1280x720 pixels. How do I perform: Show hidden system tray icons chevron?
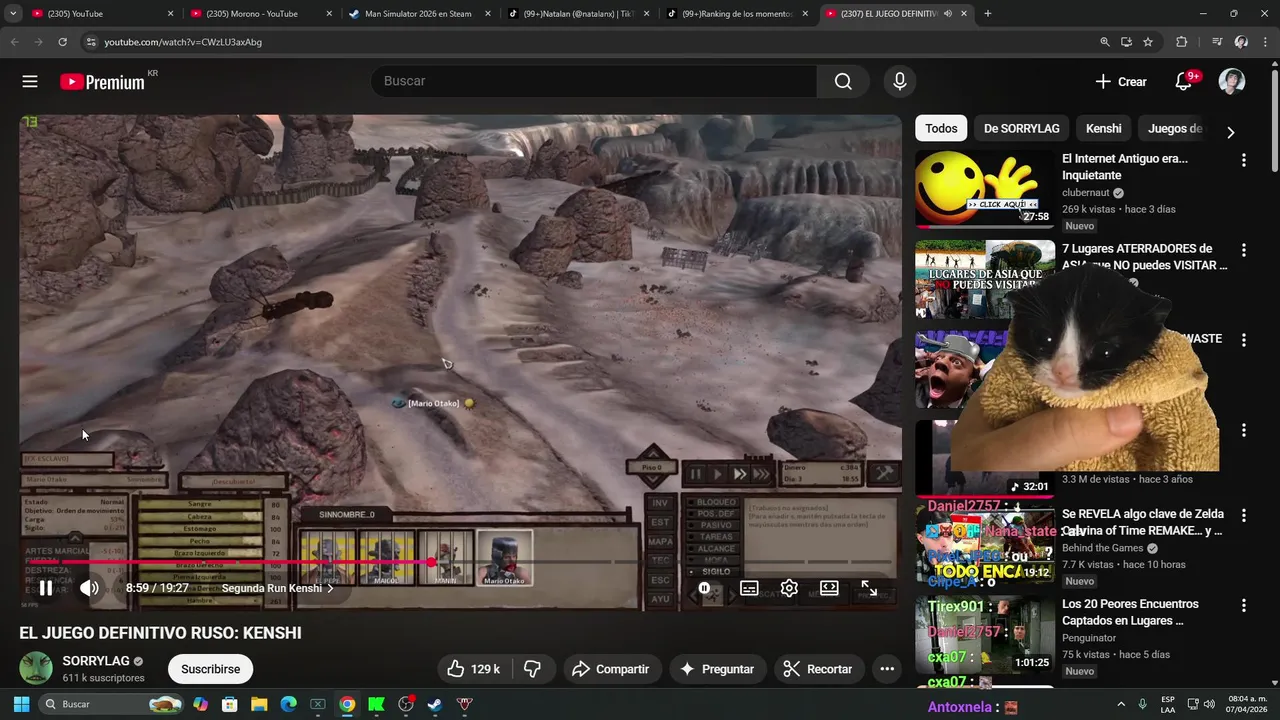(x=1120, y=704)
